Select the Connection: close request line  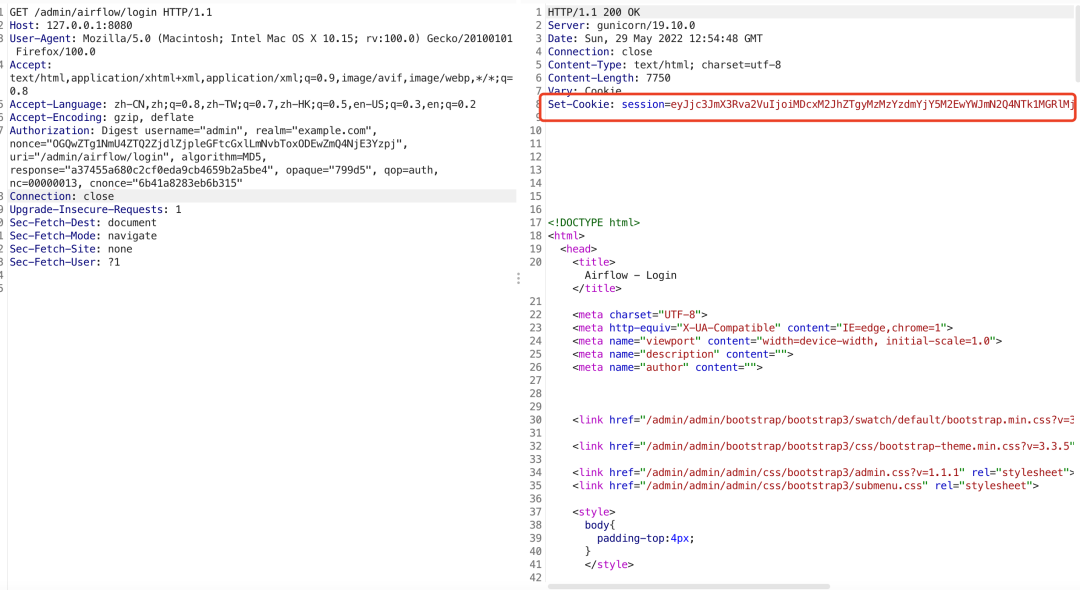62,197
